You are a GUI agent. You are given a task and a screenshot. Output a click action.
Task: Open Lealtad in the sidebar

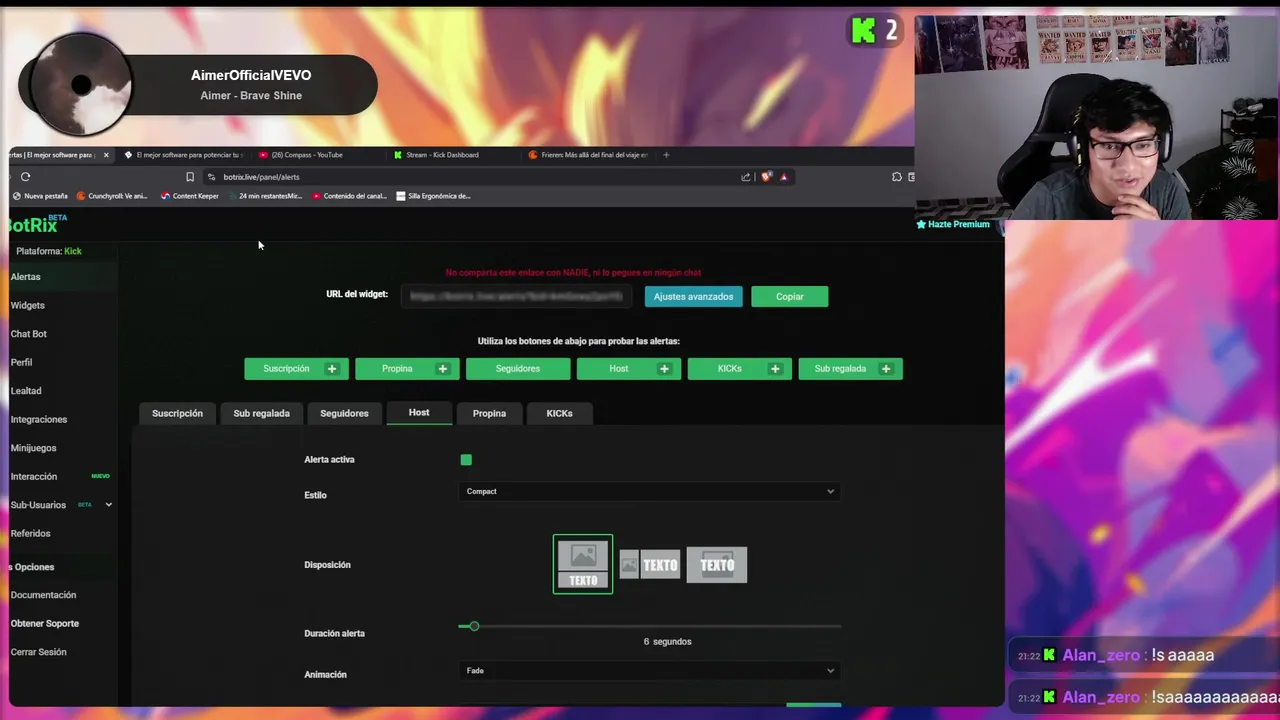pos(26,391)
